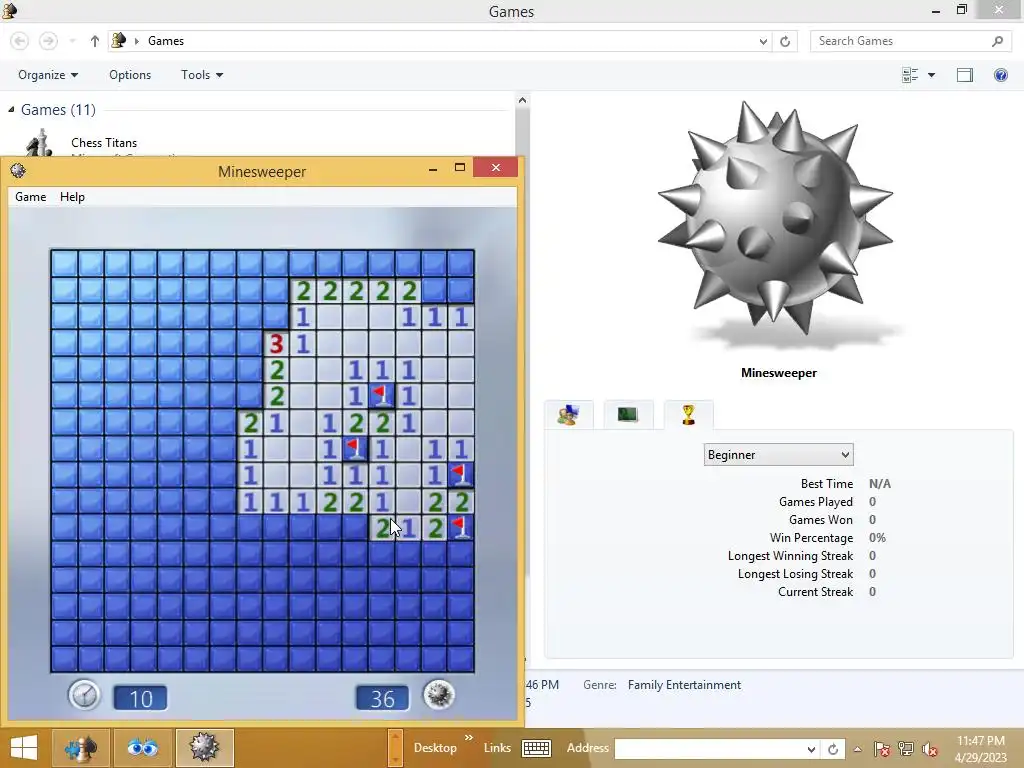Click the taskbar Address input field
Image resolution: width=1024 pixels, height=768 pixels.
[708, 749]
